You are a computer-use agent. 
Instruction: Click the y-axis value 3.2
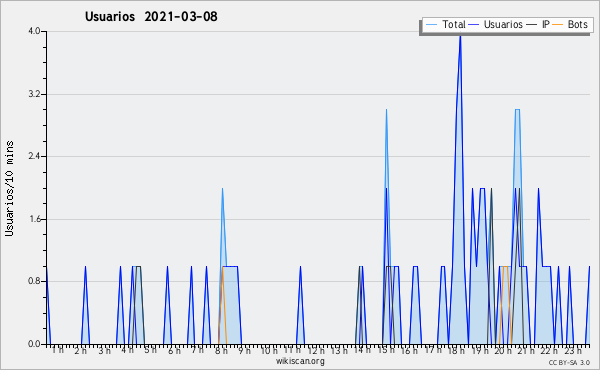point(34,94)
